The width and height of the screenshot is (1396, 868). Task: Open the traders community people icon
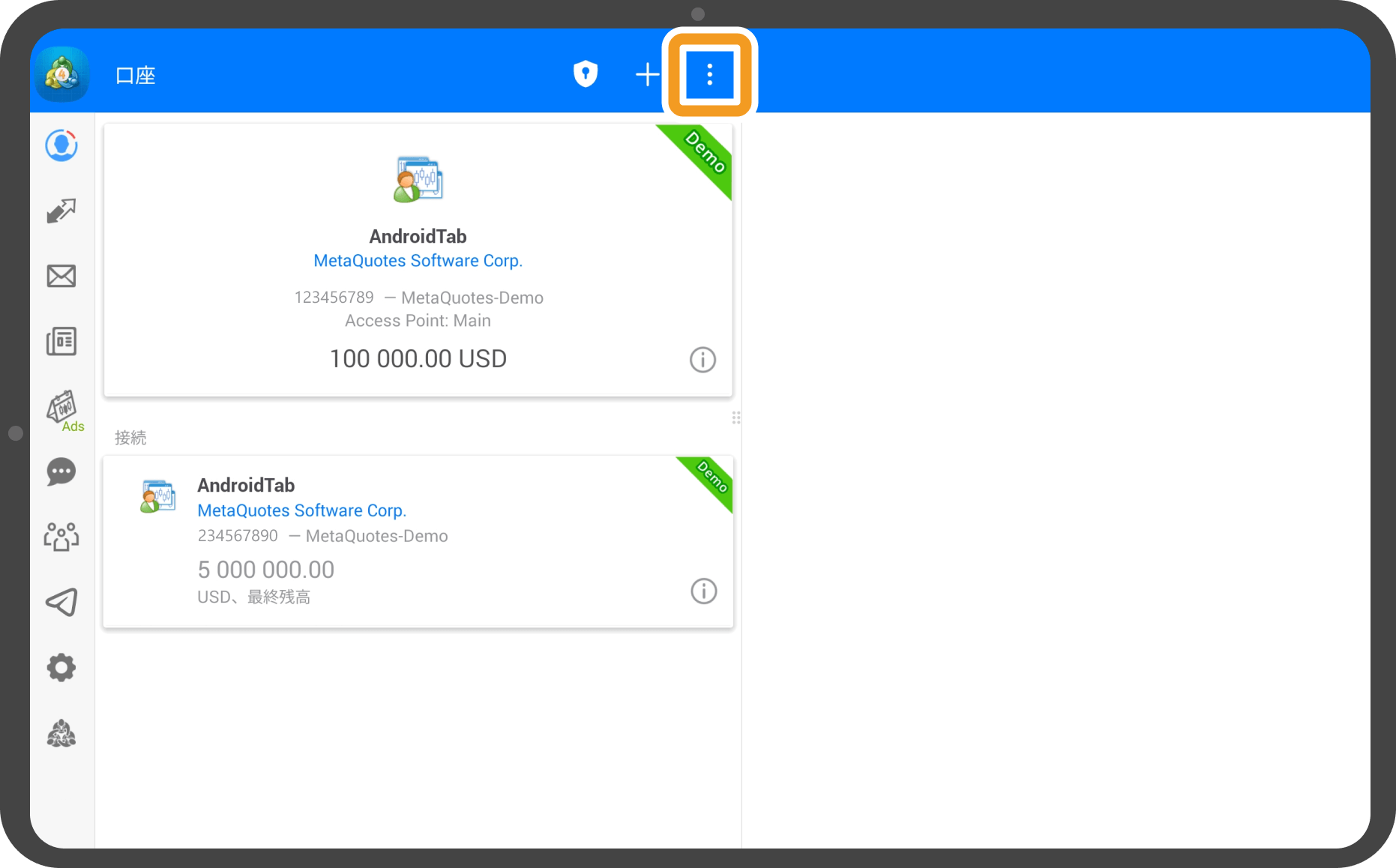(x=61, y=537)
